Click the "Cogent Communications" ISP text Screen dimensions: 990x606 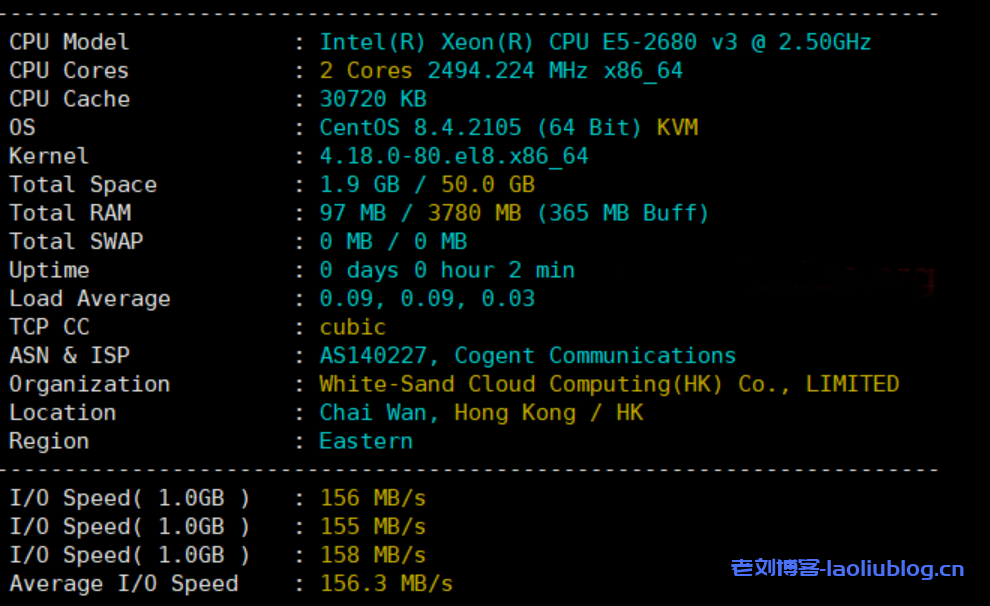(595, 356)
